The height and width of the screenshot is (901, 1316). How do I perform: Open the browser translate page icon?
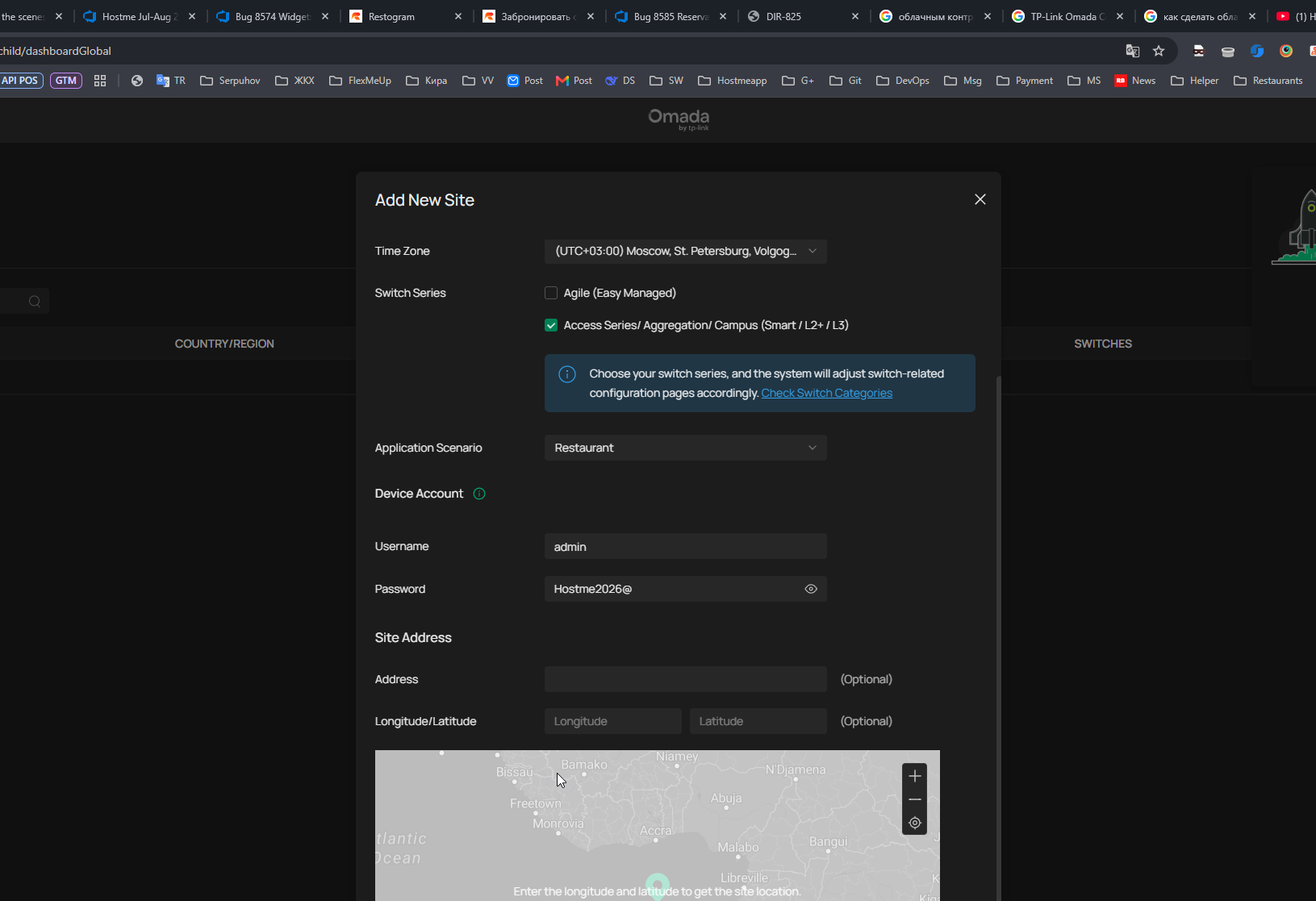pyautogui.click(x=1133, y=51)
